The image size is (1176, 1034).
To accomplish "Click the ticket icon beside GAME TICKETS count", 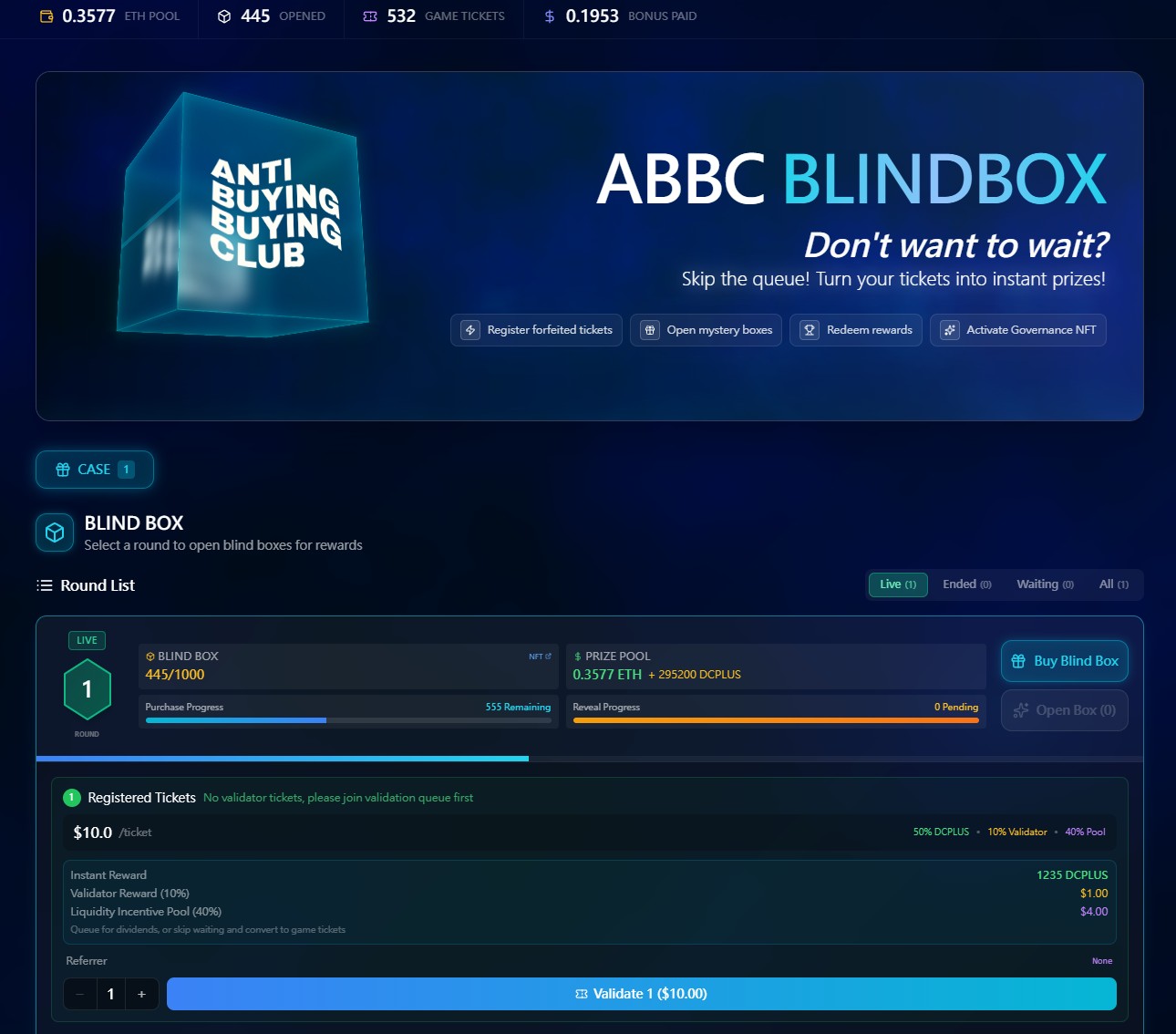I will (369, 15).
